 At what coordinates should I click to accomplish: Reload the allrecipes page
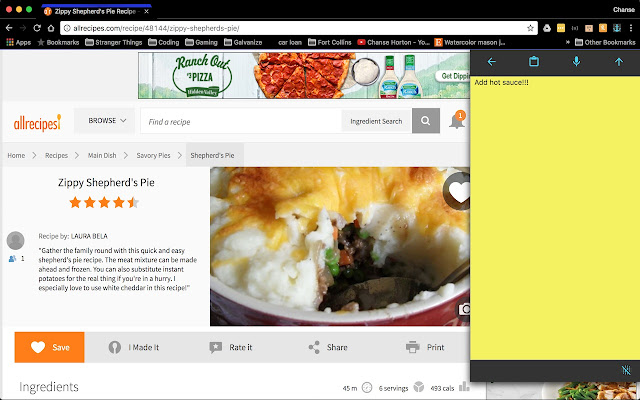point(37,28)
